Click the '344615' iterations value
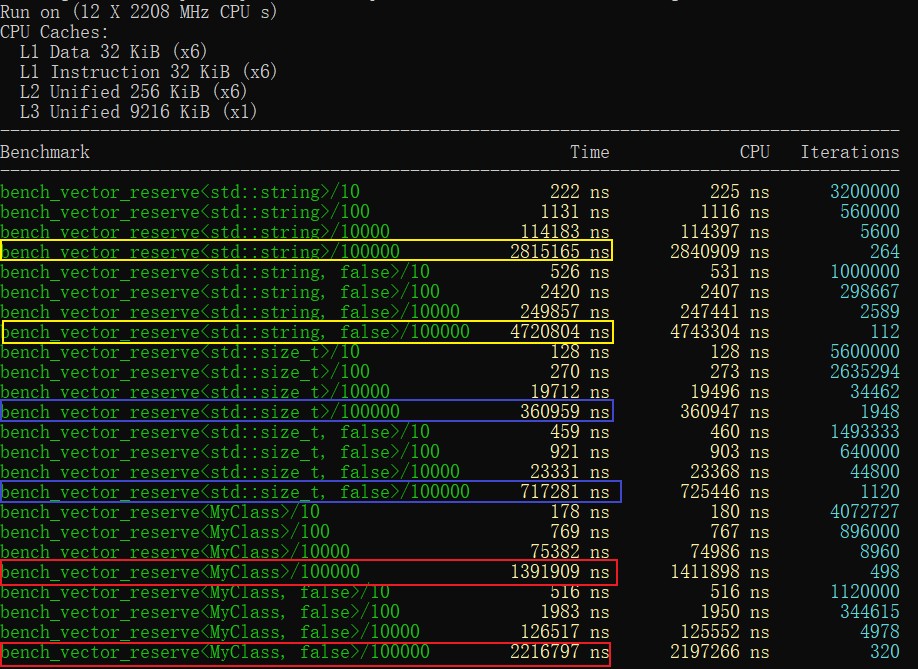 click(x=869, y=612)
